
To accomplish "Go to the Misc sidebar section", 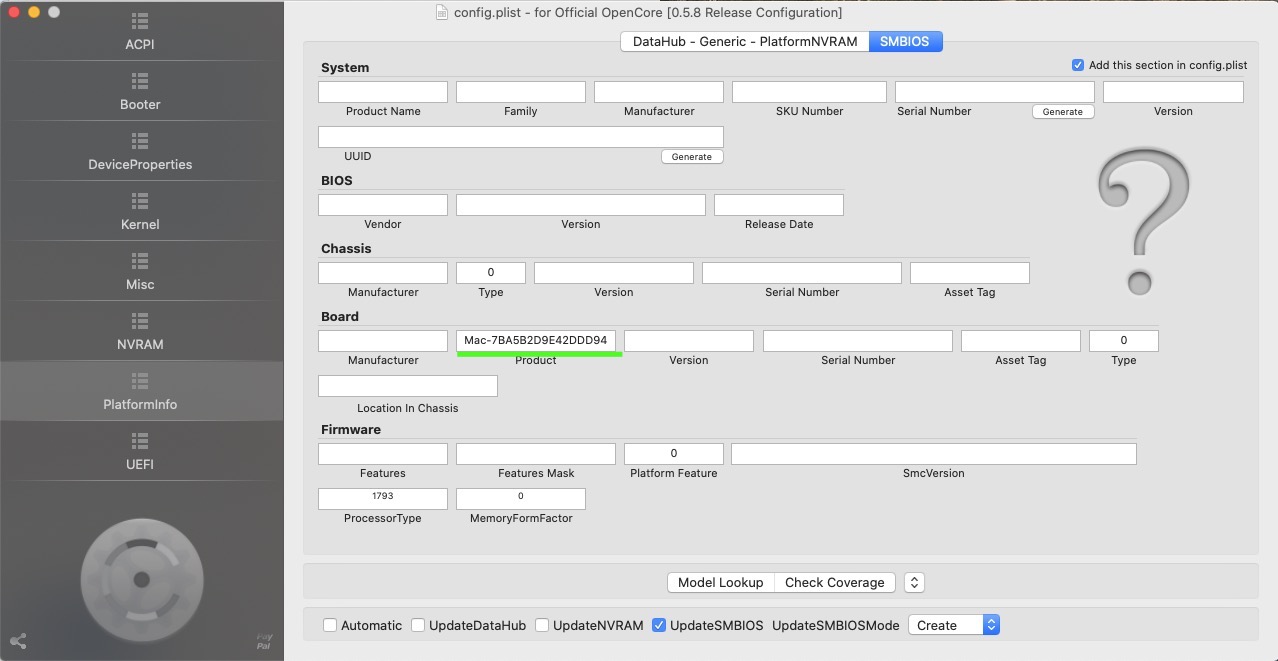I will click(x=140, y=271).
